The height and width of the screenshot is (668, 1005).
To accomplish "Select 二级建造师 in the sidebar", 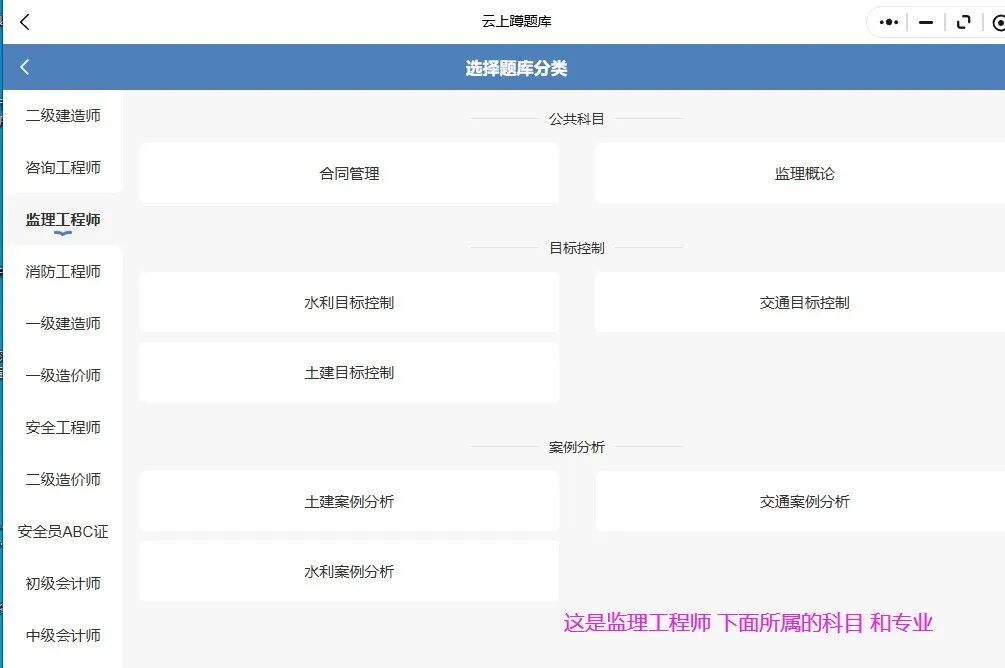I will (x=63, y=116).
